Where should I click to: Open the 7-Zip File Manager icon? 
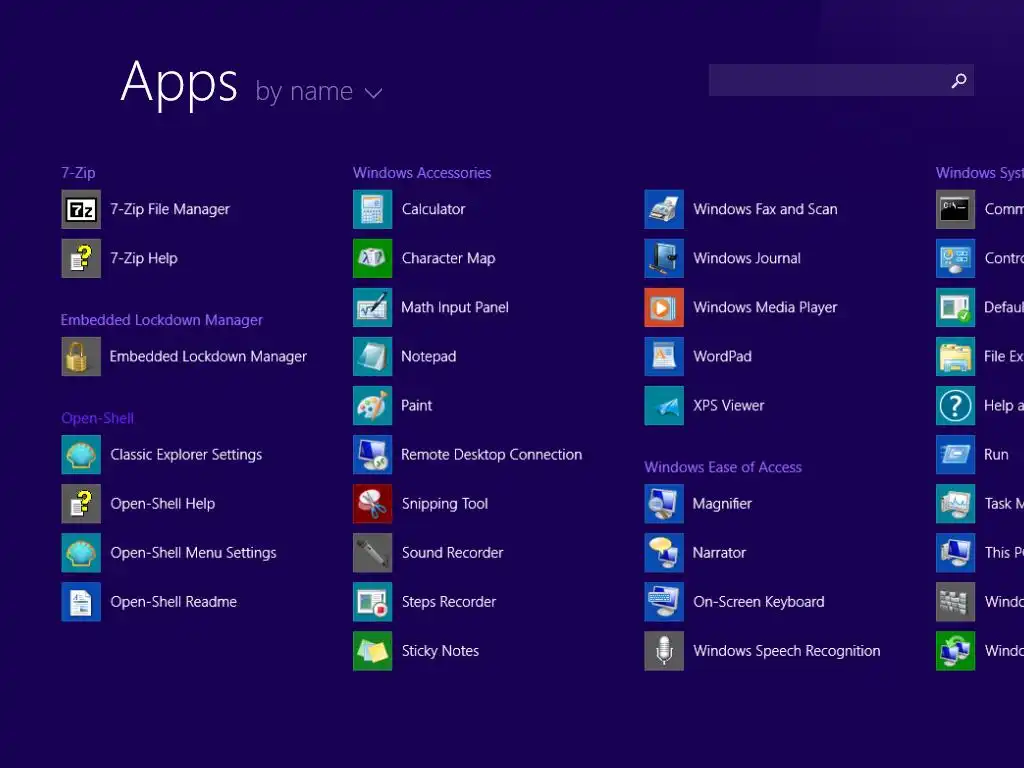point(81,209)
